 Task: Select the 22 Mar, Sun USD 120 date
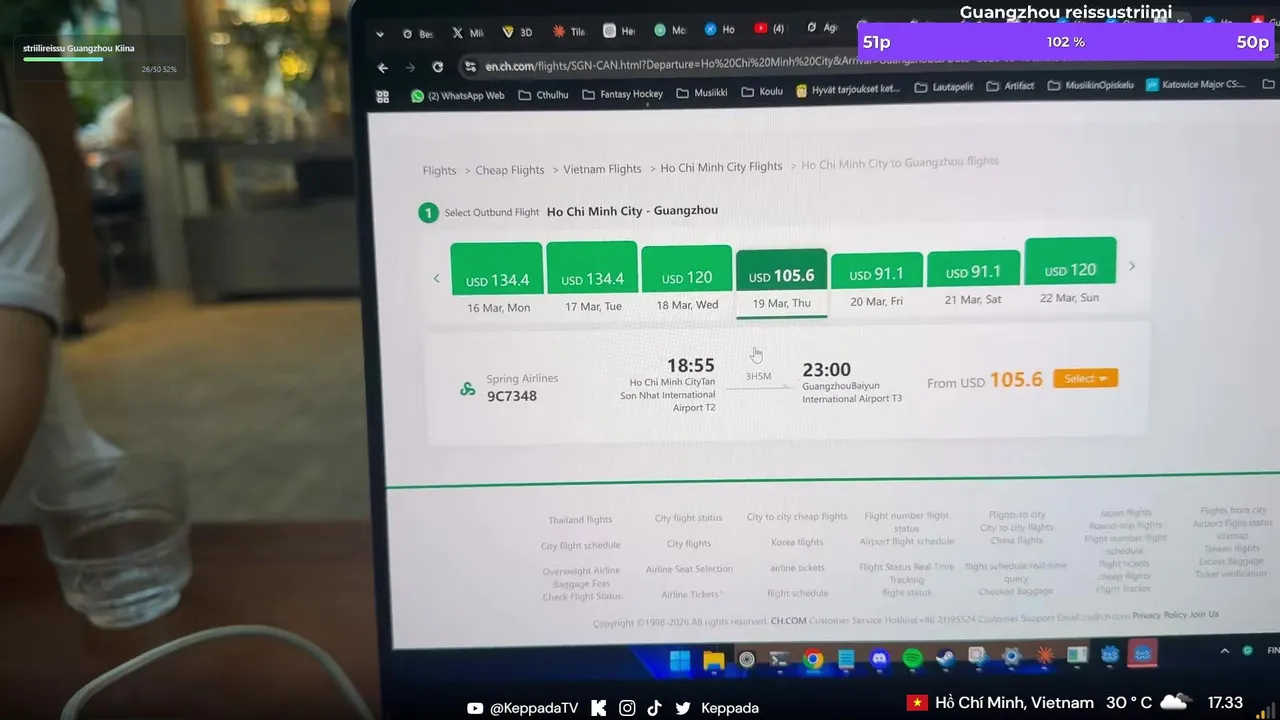tap(1070, 270)
